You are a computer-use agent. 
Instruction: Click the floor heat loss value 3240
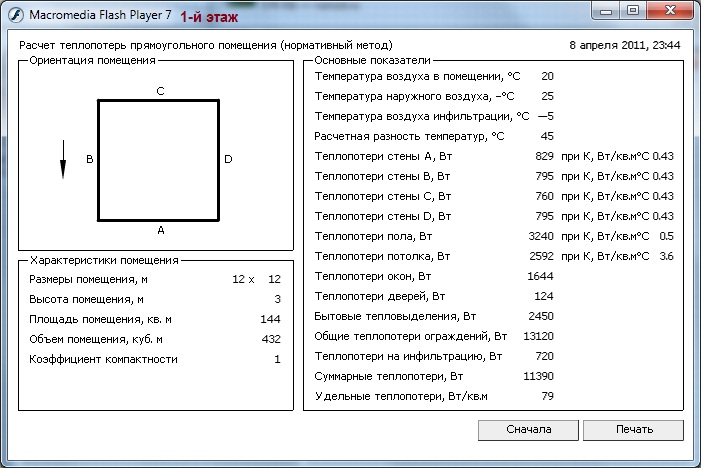tap(541, 236)
